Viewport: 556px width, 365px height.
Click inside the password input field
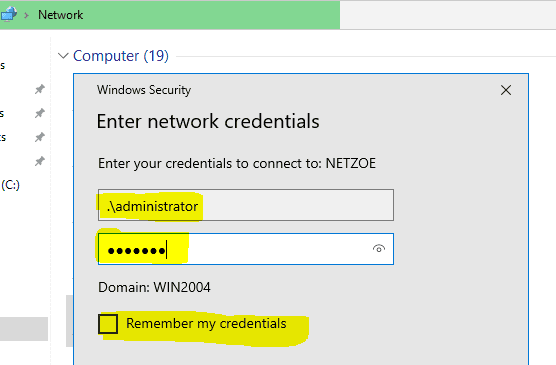(246, 249)
